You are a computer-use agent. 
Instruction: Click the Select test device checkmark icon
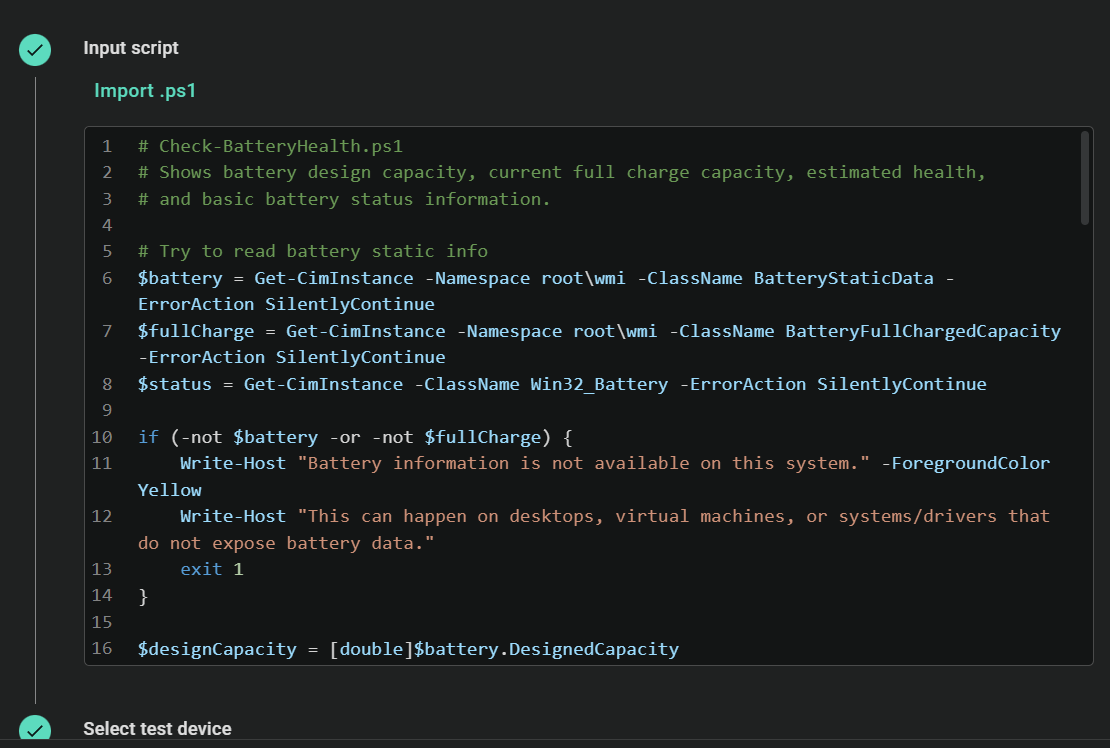point(35,729)
